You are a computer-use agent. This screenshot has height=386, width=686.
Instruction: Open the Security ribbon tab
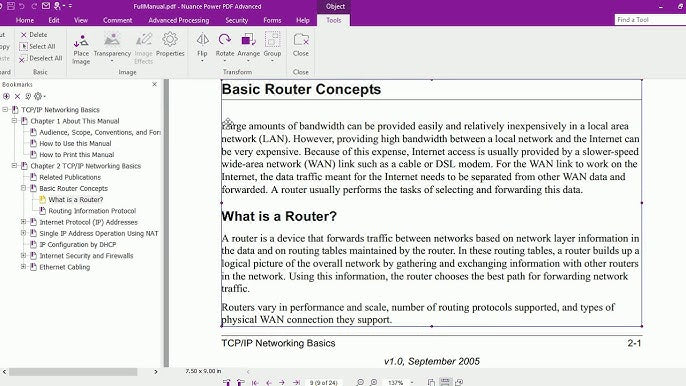tap(237, 20)
